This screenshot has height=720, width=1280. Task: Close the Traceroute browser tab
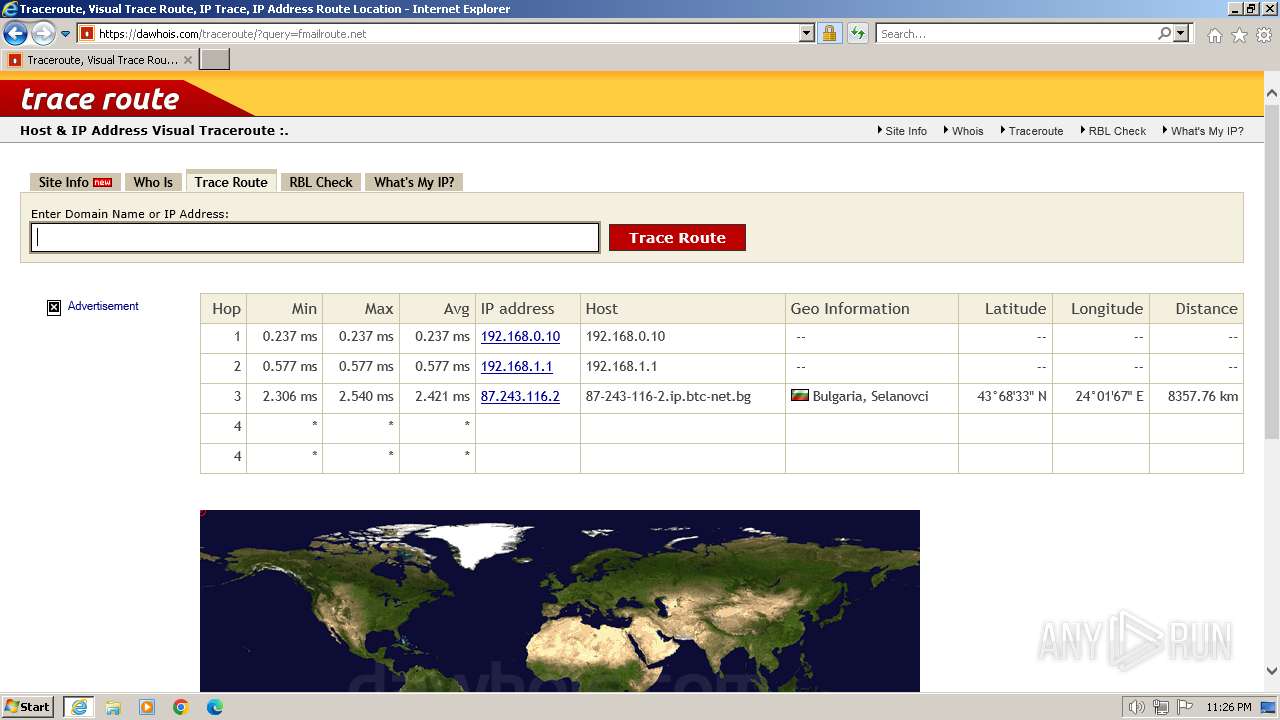[x=187, y=60]
